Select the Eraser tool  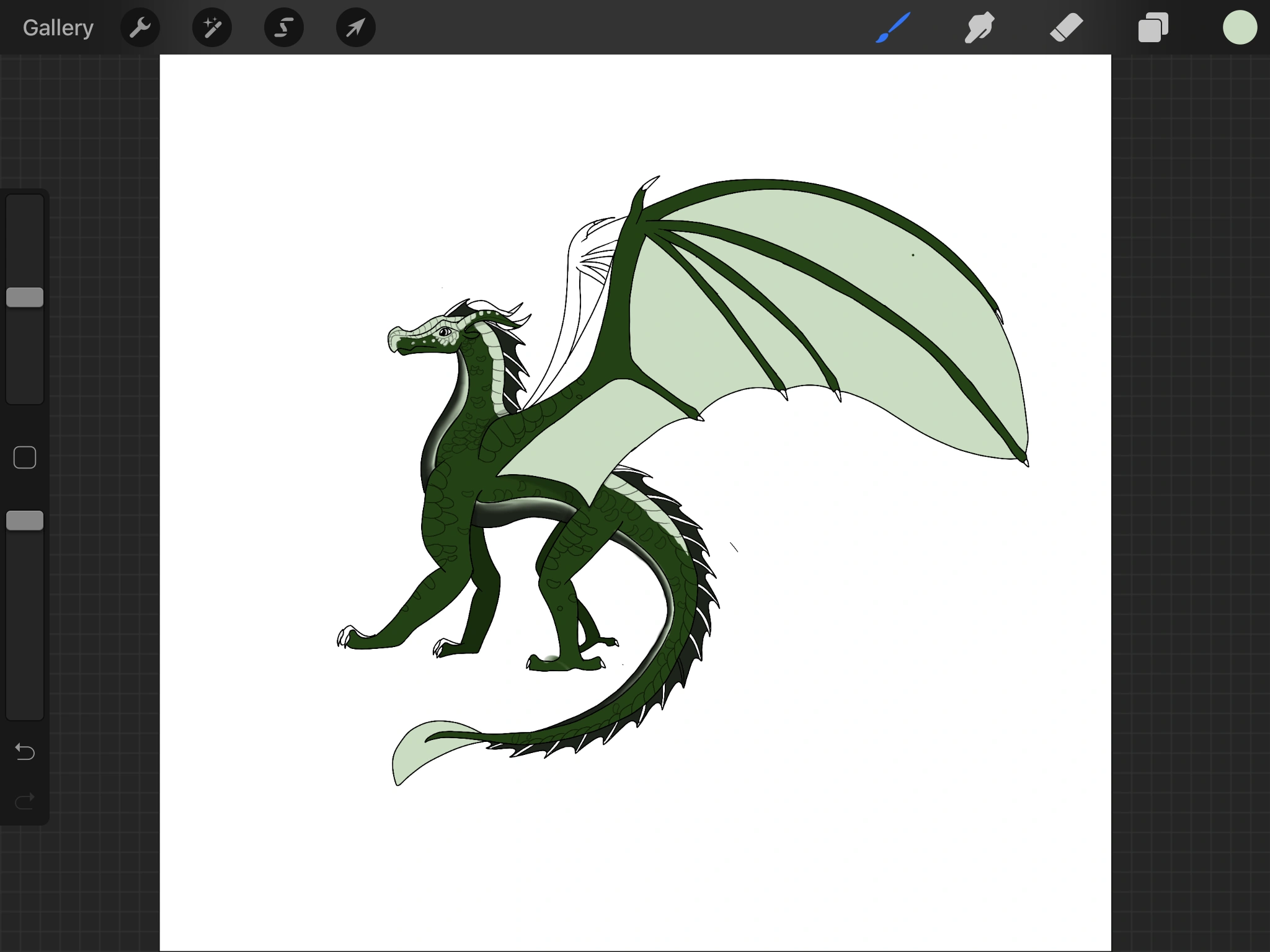[x=1066, y=28]
